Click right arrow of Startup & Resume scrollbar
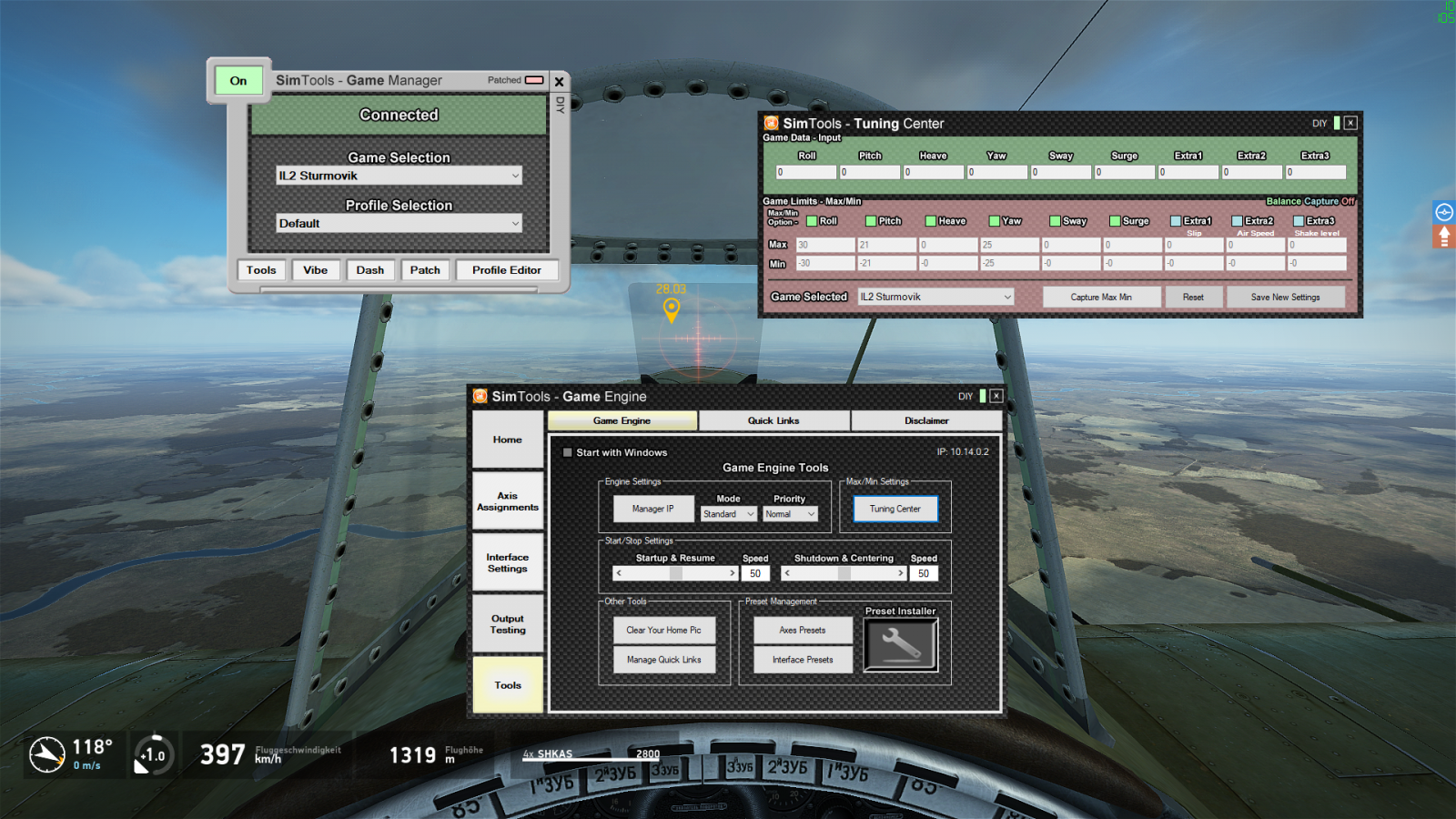Screen dimensions: 1456x819 (x=732, y=573)
